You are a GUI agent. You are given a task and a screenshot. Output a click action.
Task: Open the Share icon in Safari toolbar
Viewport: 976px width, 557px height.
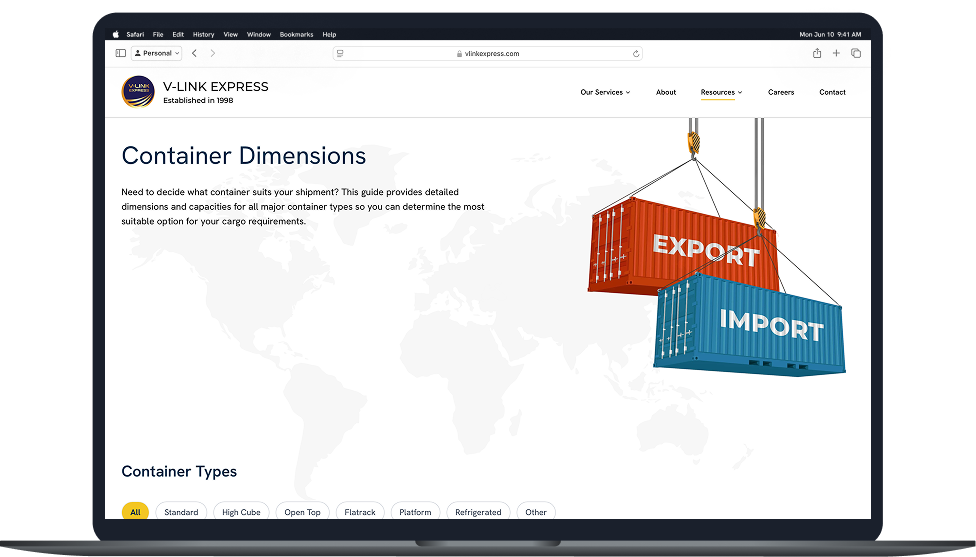coord(817,53)
